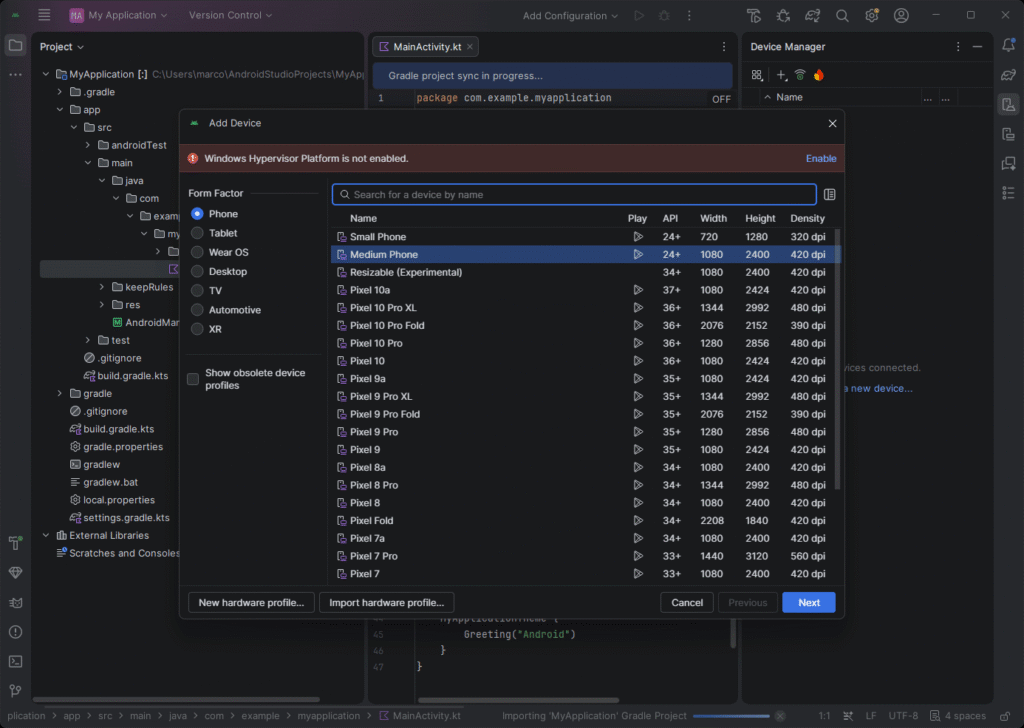Open Device Manager options kebab menu
Viewport: 1024px width, 728px height.
coord(957,46)
